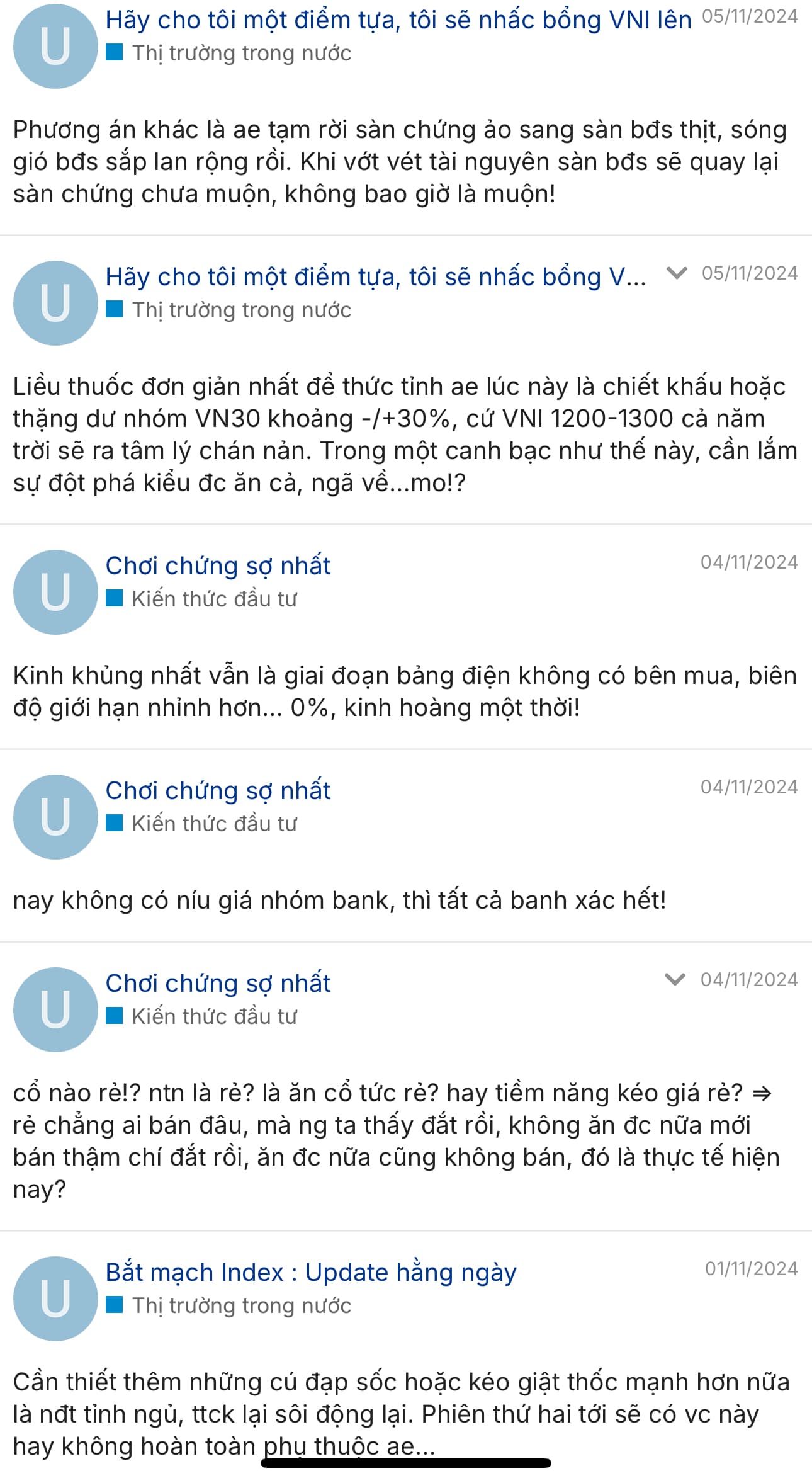Screen dimensions: 812x1483
Task: Open the untruncated "Hãy cho tôi một điểm tựa" thread title
Action: click(x=398, y=20)
